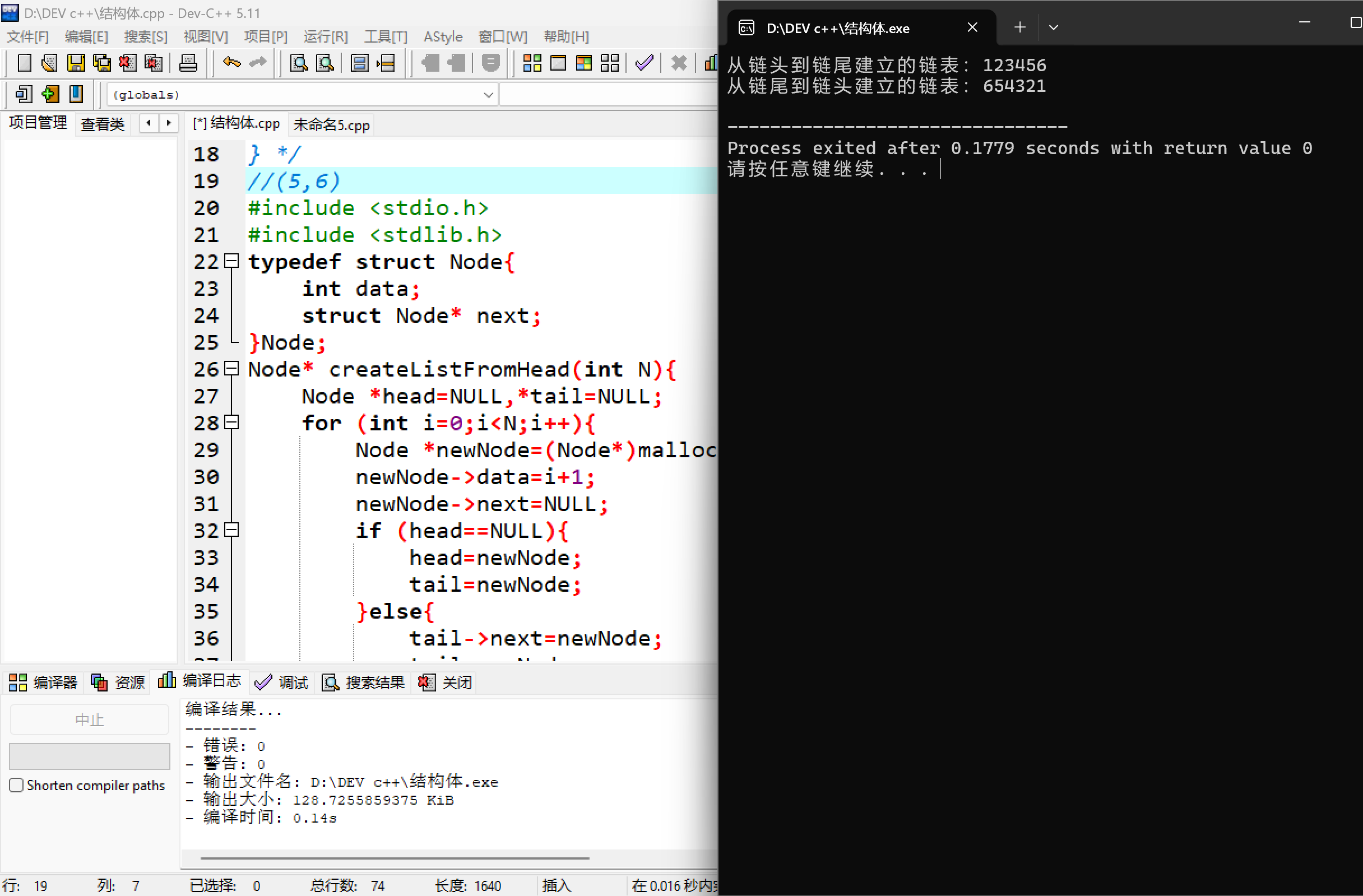Toggle the Shorten compiler paths checkbox
The width and height of the screenshot is (1363, 896).
(17, 785)
